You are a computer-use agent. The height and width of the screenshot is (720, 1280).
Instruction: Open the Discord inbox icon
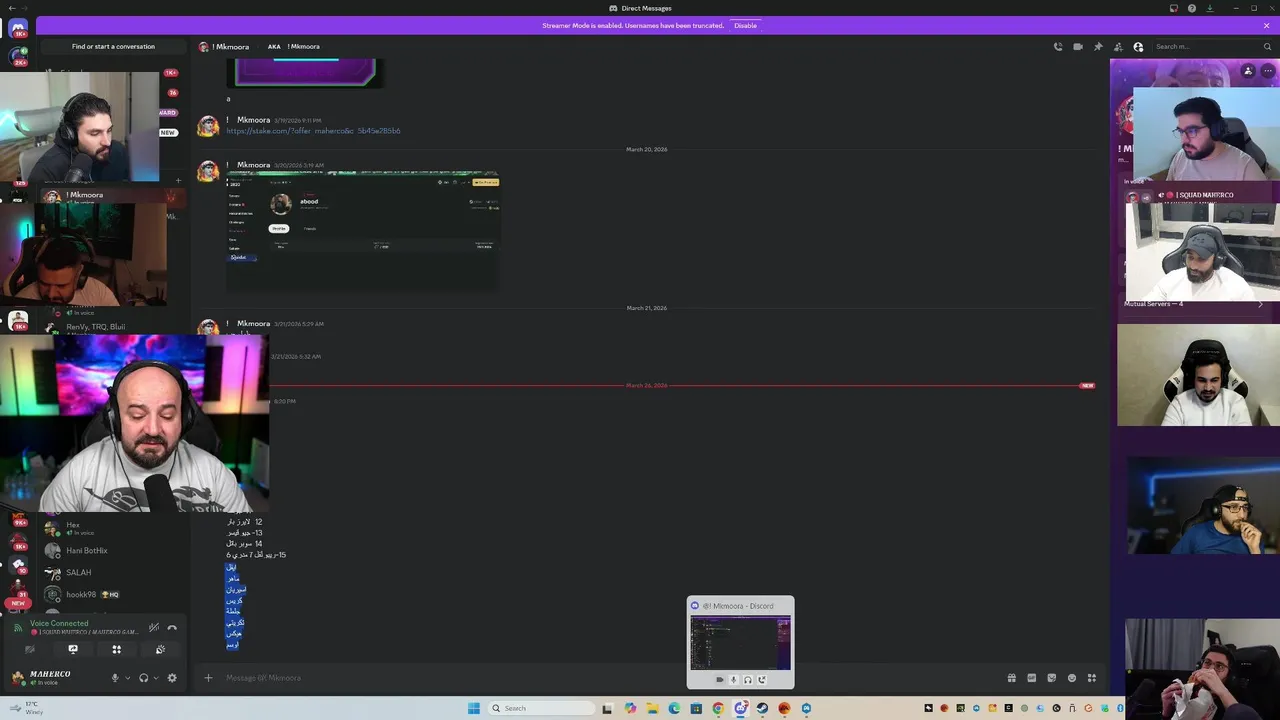[1174, 8]
